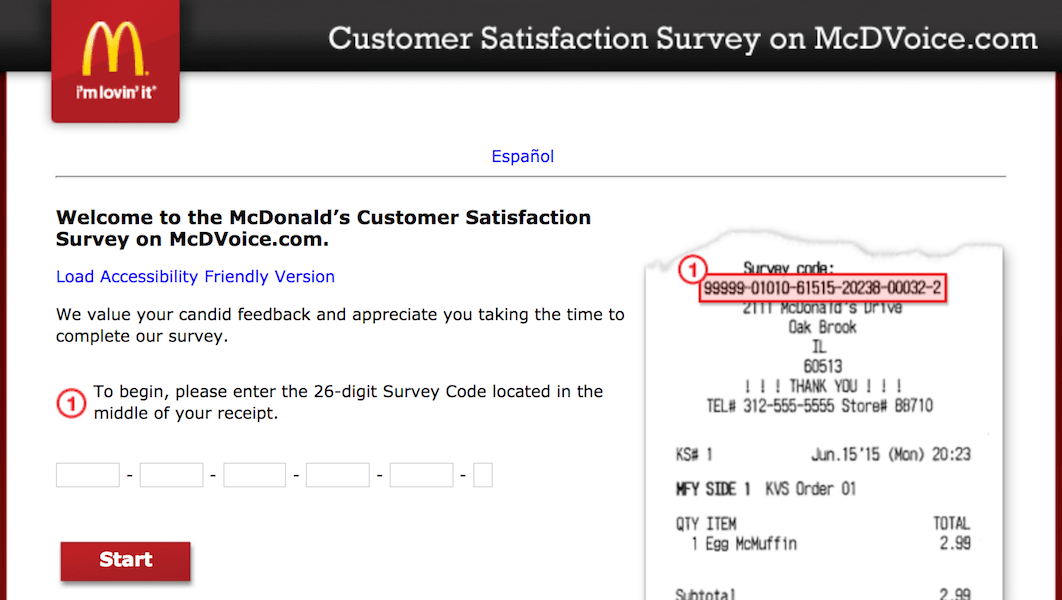Click receipt code 99999-01010-61515-20238-00032-2
This screenshot has width=1062, height=600.
coord(822,288)
